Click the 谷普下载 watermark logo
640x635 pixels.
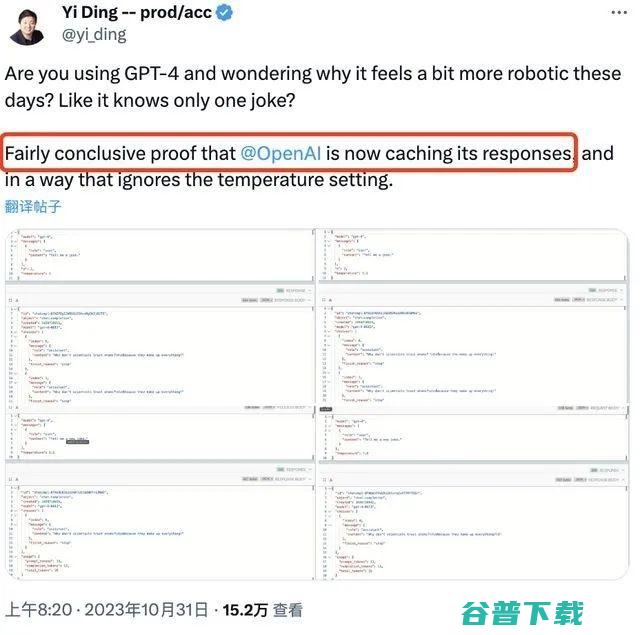(522, 613)
